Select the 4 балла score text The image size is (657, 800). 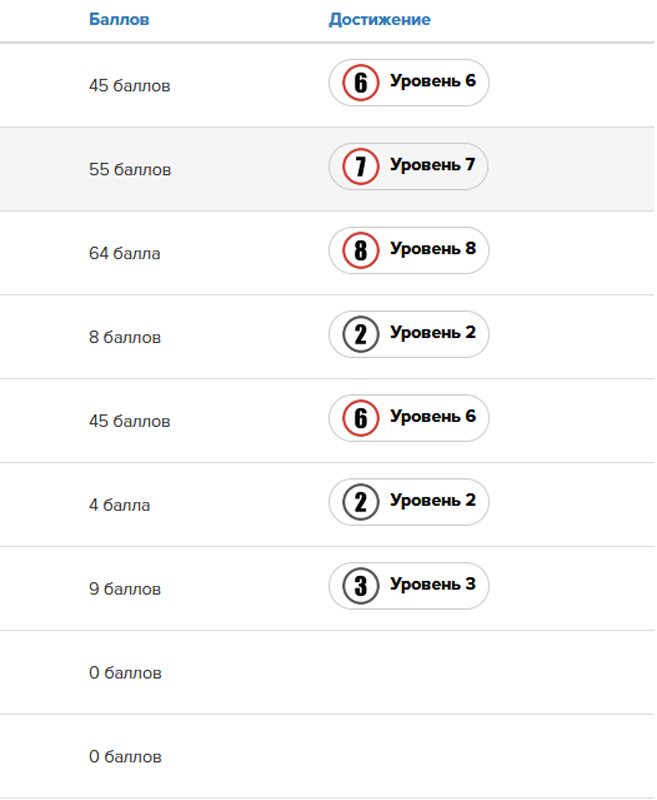point(119,505)
